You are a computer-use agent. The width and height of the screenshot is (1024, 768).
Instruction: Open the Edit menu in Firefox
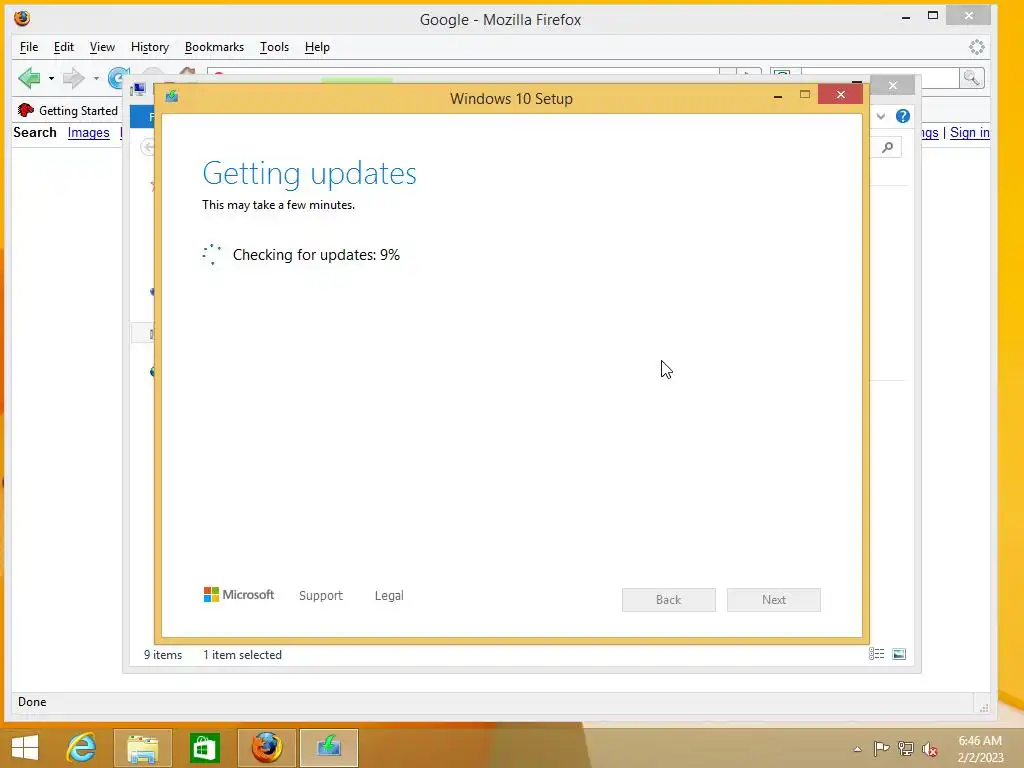(63, 47)
